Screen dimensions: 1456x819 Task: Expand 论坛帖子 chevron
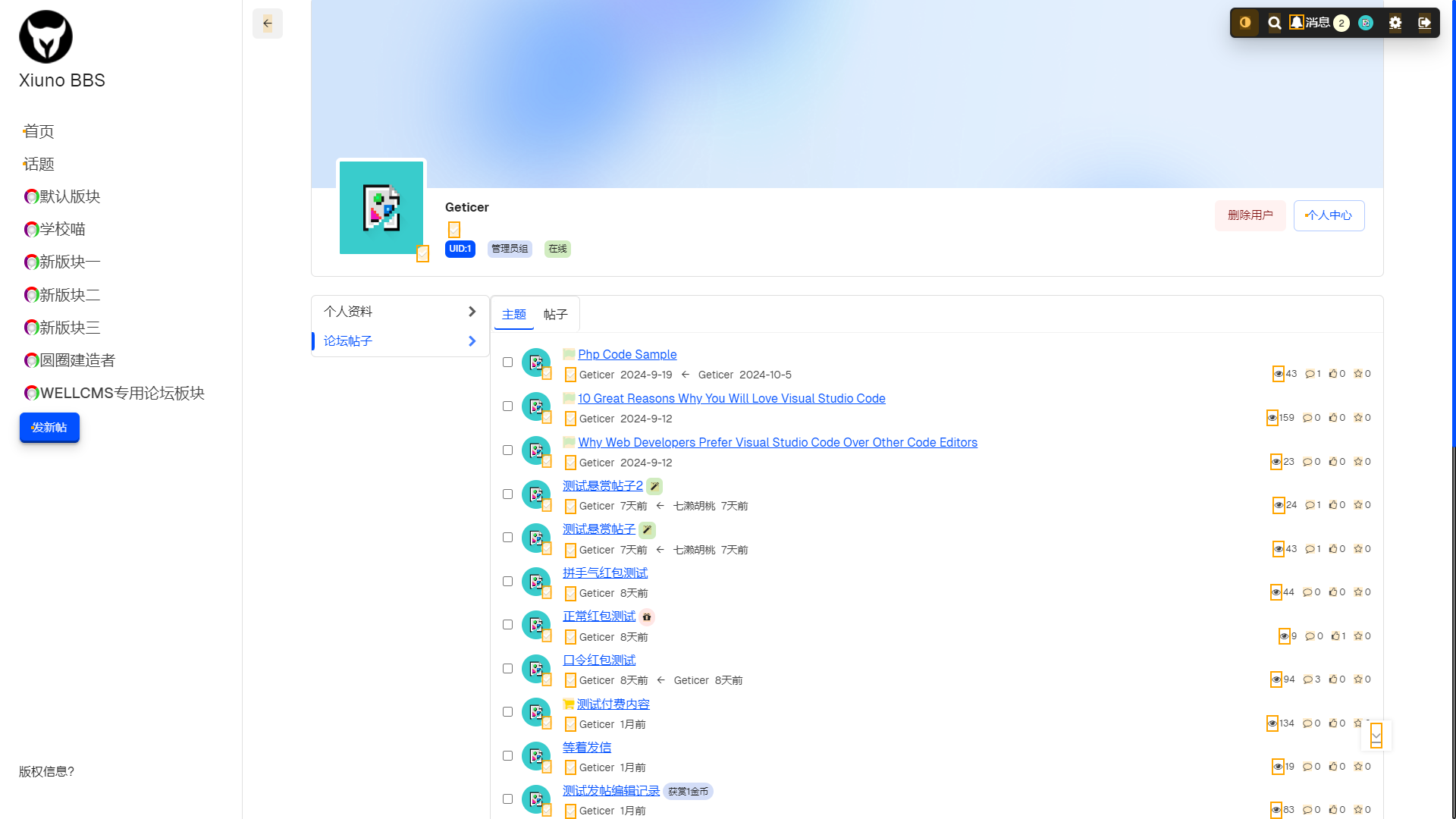click(472, 341)
